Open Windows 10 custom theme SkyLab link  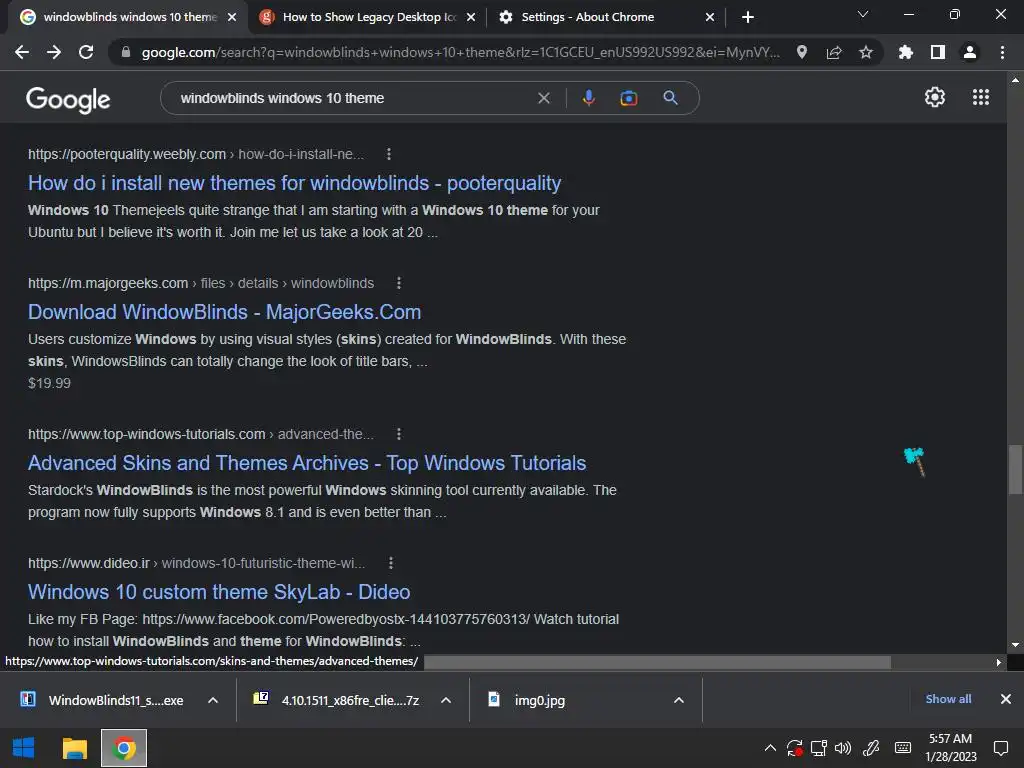[219, 592]
